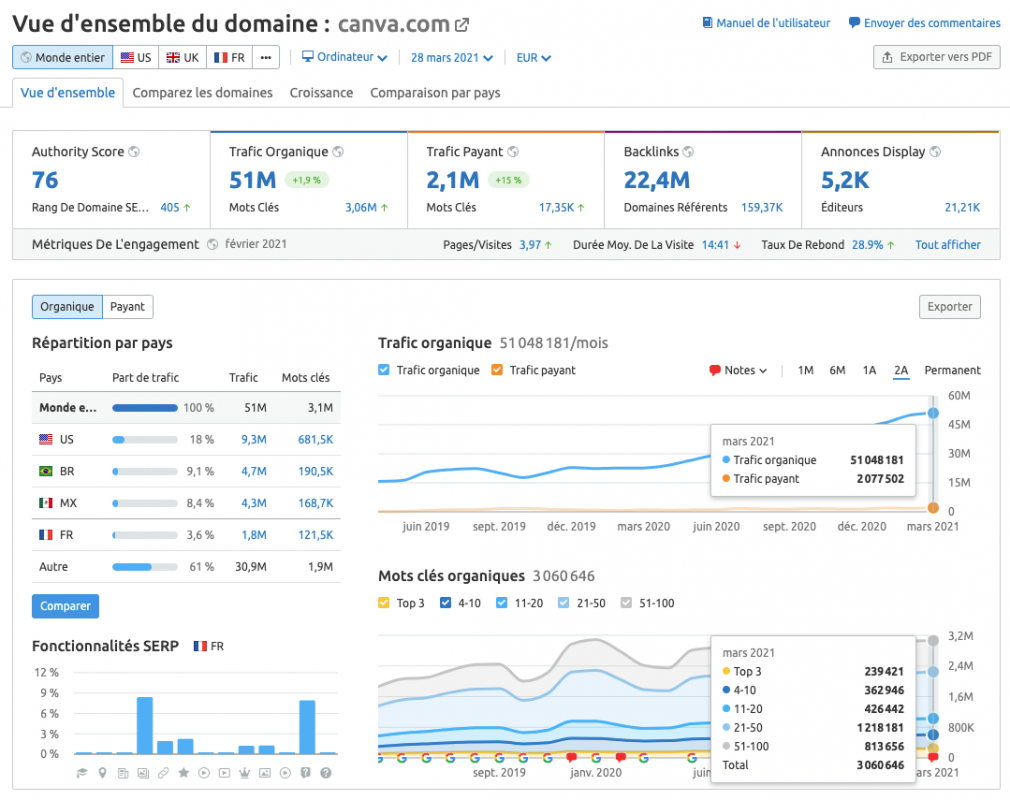
Task: Select the 6M time range
Action: coord(837,370)
